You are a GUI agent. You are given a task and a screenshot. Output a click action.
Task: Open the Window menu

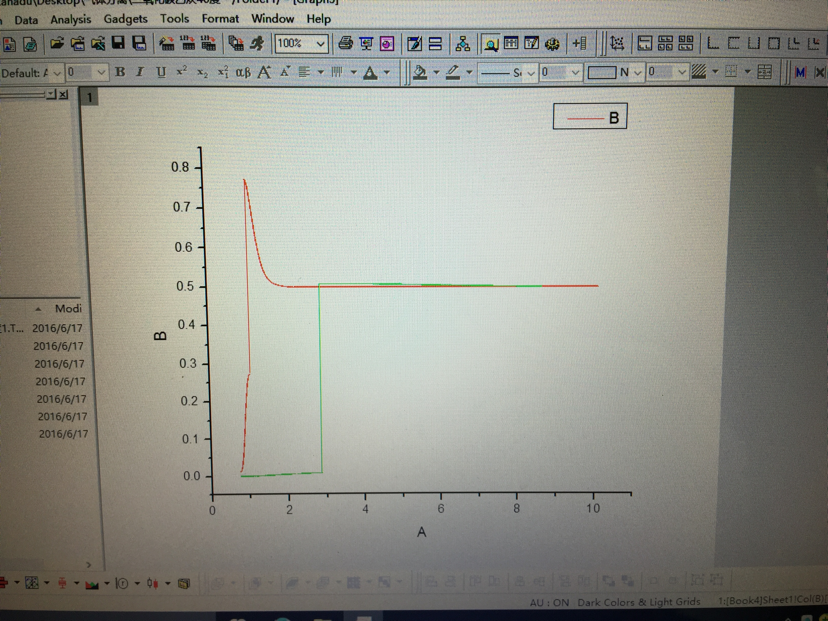[272, 18]
